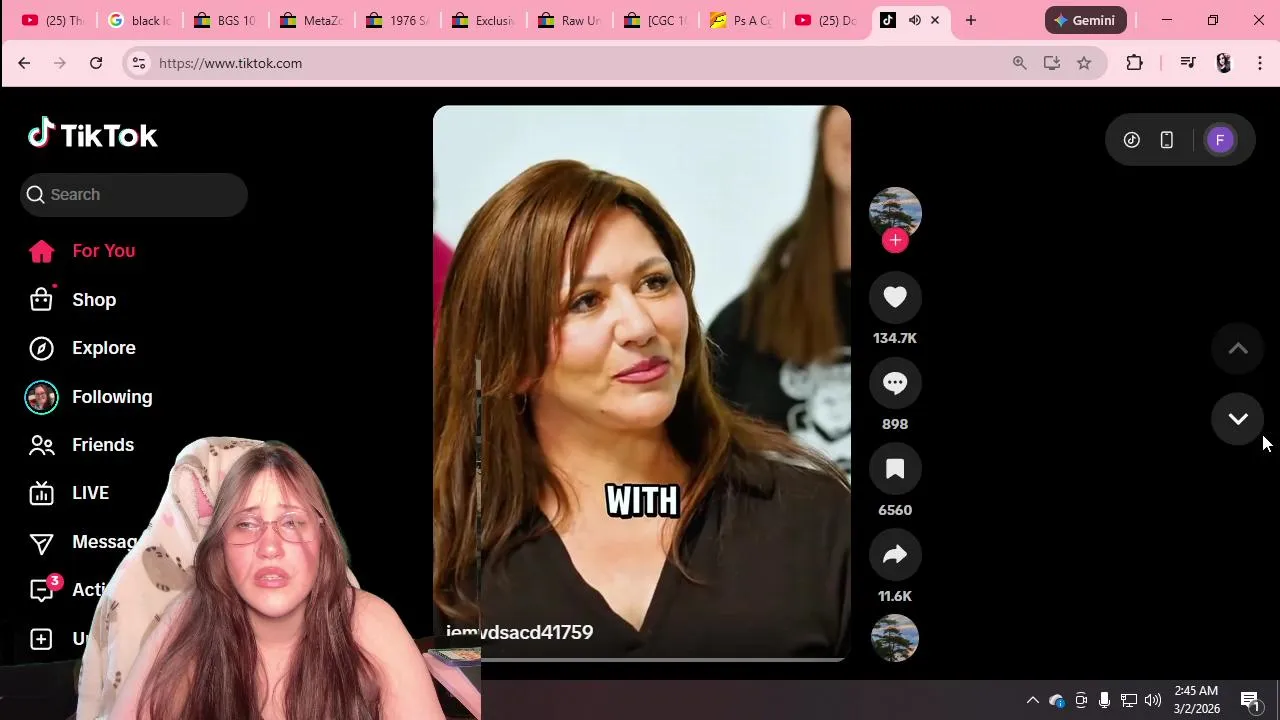Switch to the Ps A Co tab

pyautogui.click(x=742, y=20)
